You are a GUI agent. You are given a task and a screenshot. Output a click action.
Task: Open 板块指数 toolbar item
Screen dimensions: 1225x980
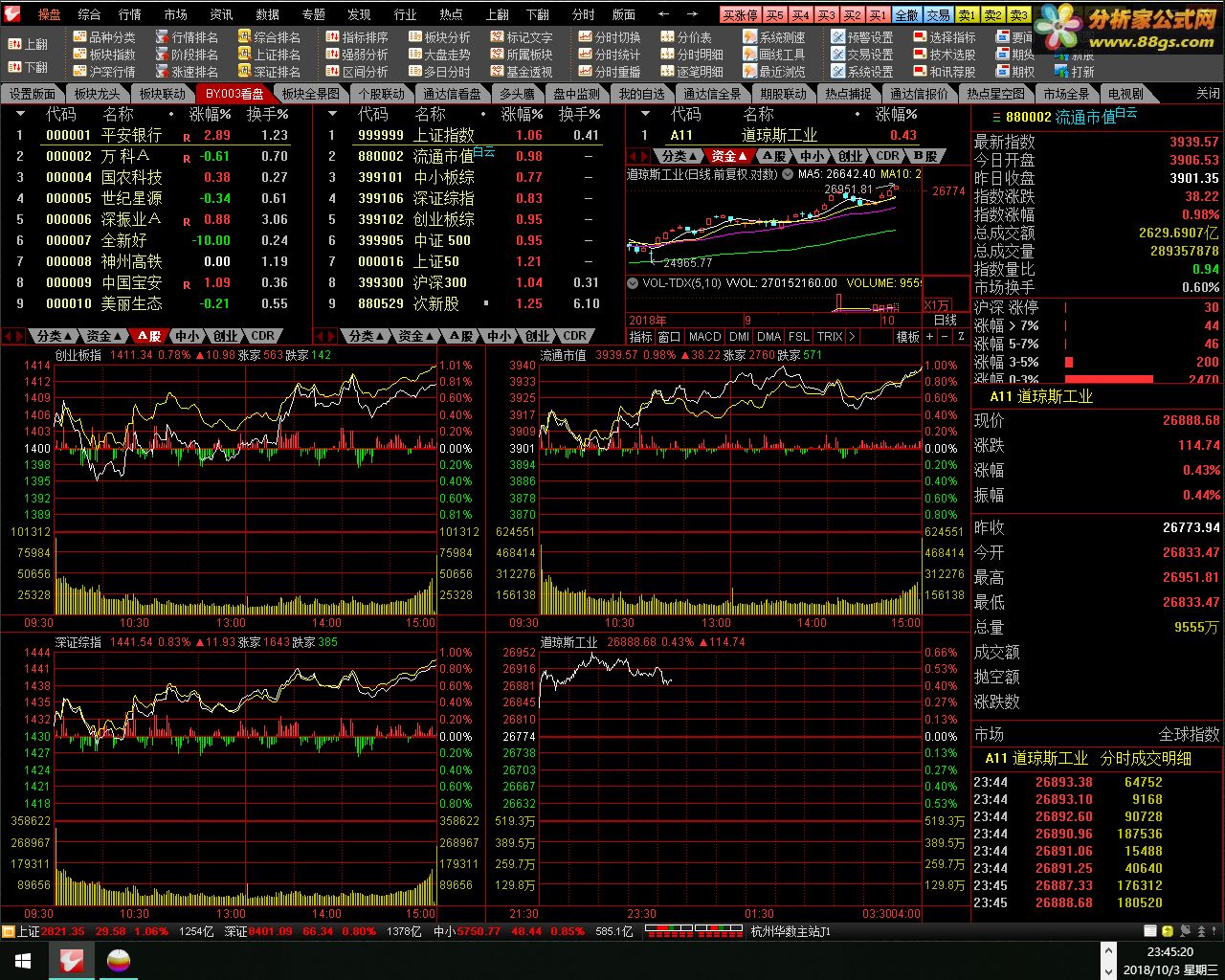point(104,55)
